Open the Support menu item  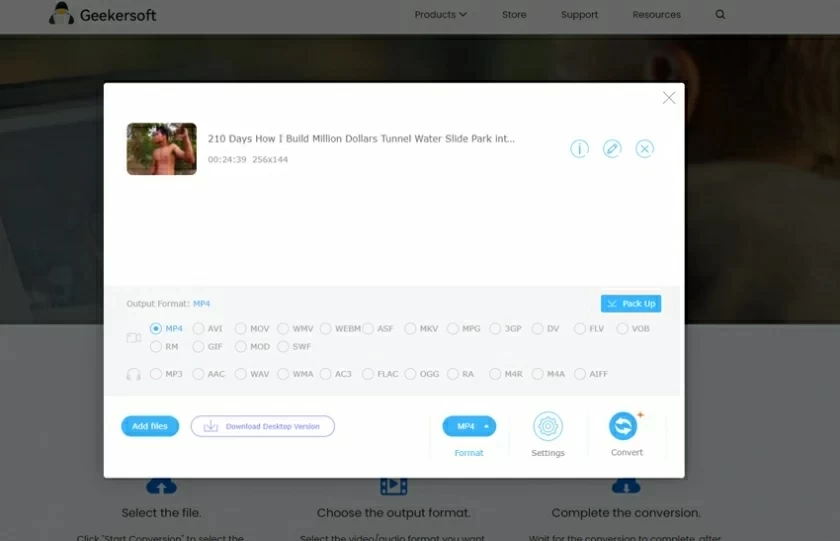coord(579,15)
